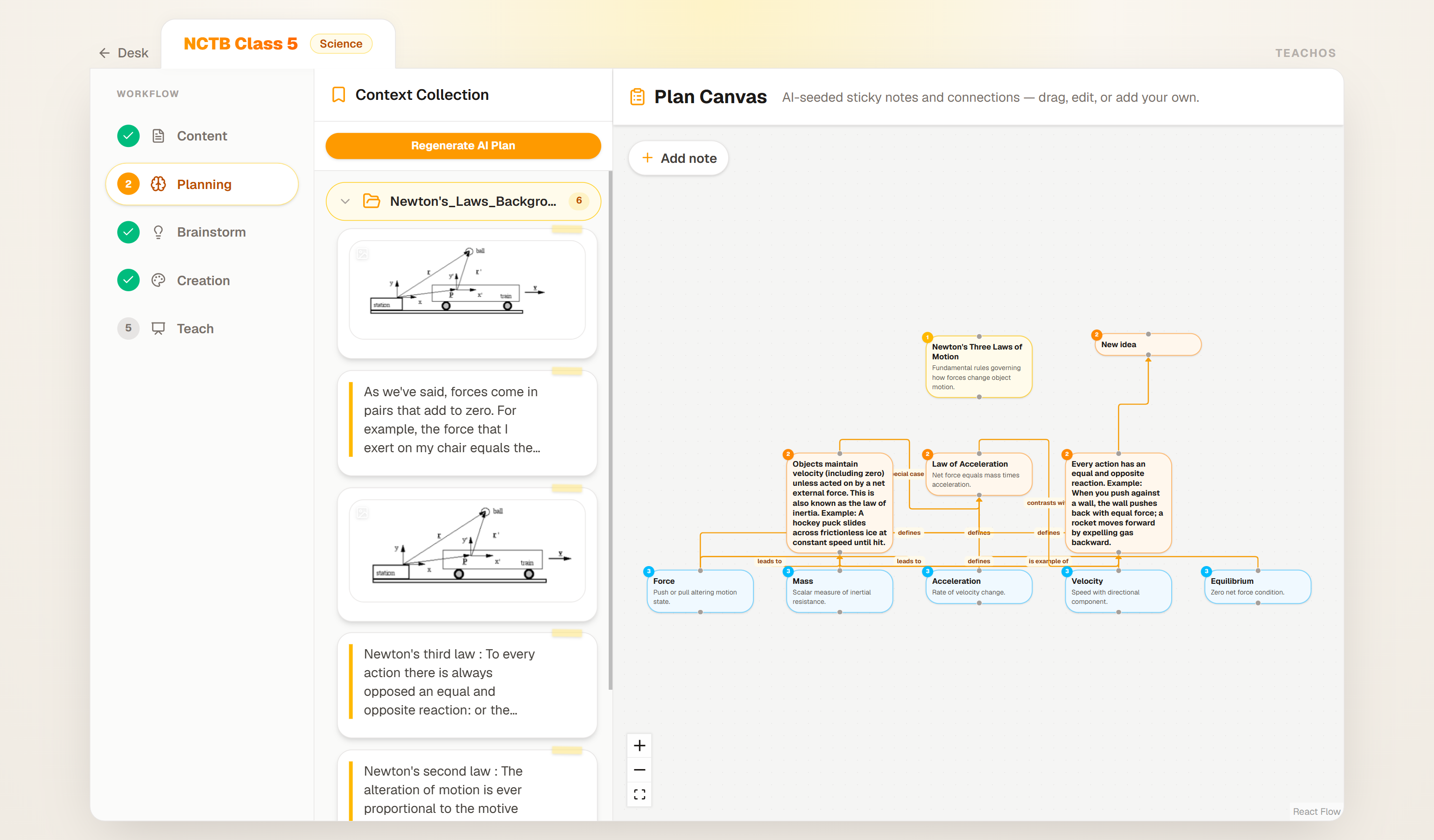This screenshot has width=1434, height=840.
Task: Click the 'leads to' label above Force
Action: tap(769, 561)
